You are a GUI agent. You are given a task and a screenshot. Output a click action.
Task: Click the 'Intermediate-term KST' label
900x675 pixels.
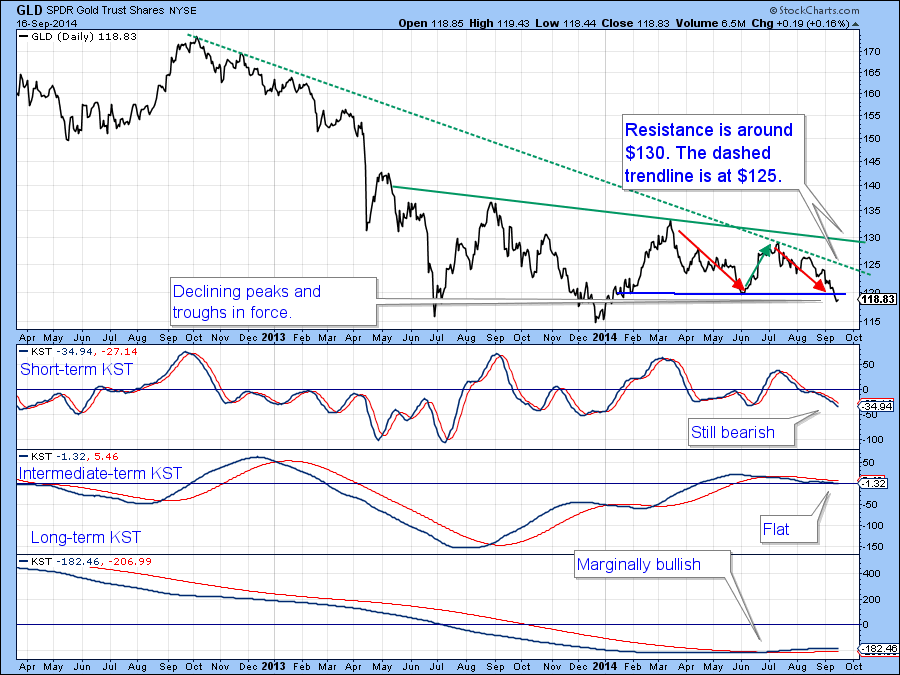[100, 473]
